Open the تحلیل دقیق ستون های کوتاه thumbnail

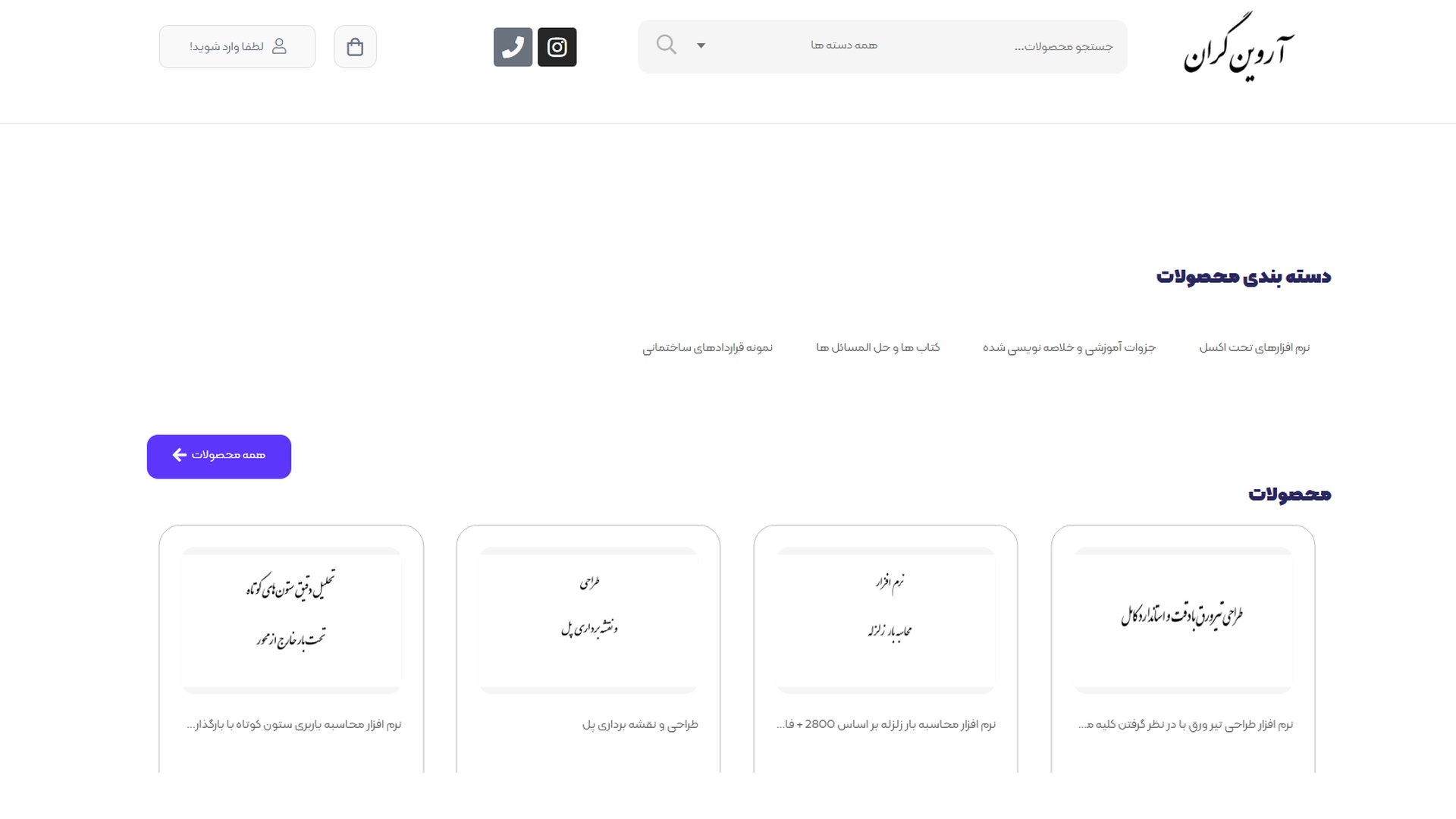point(291,620)
